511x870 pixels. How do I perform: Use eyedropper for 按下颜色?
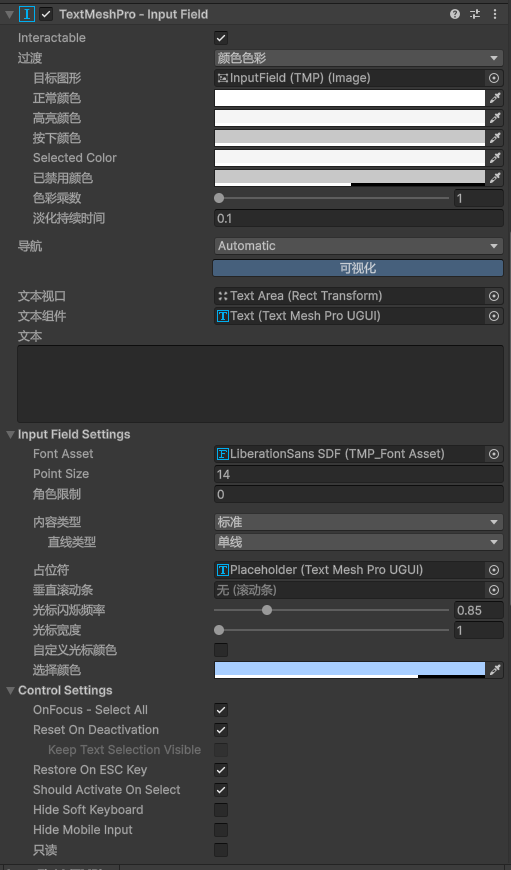[x=495, y=138]
